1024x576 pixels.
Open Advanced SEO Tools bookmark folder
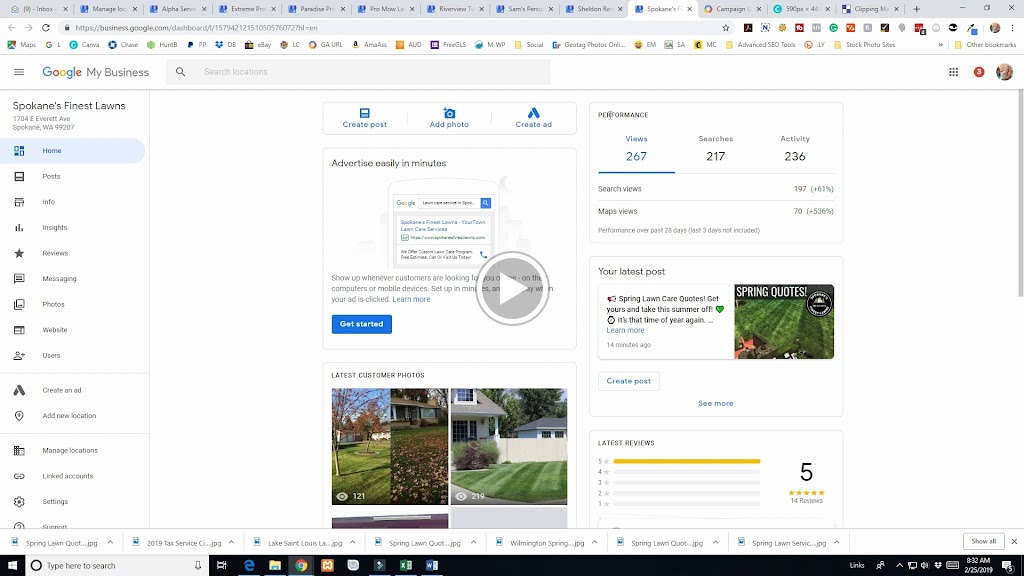(760, 45)
